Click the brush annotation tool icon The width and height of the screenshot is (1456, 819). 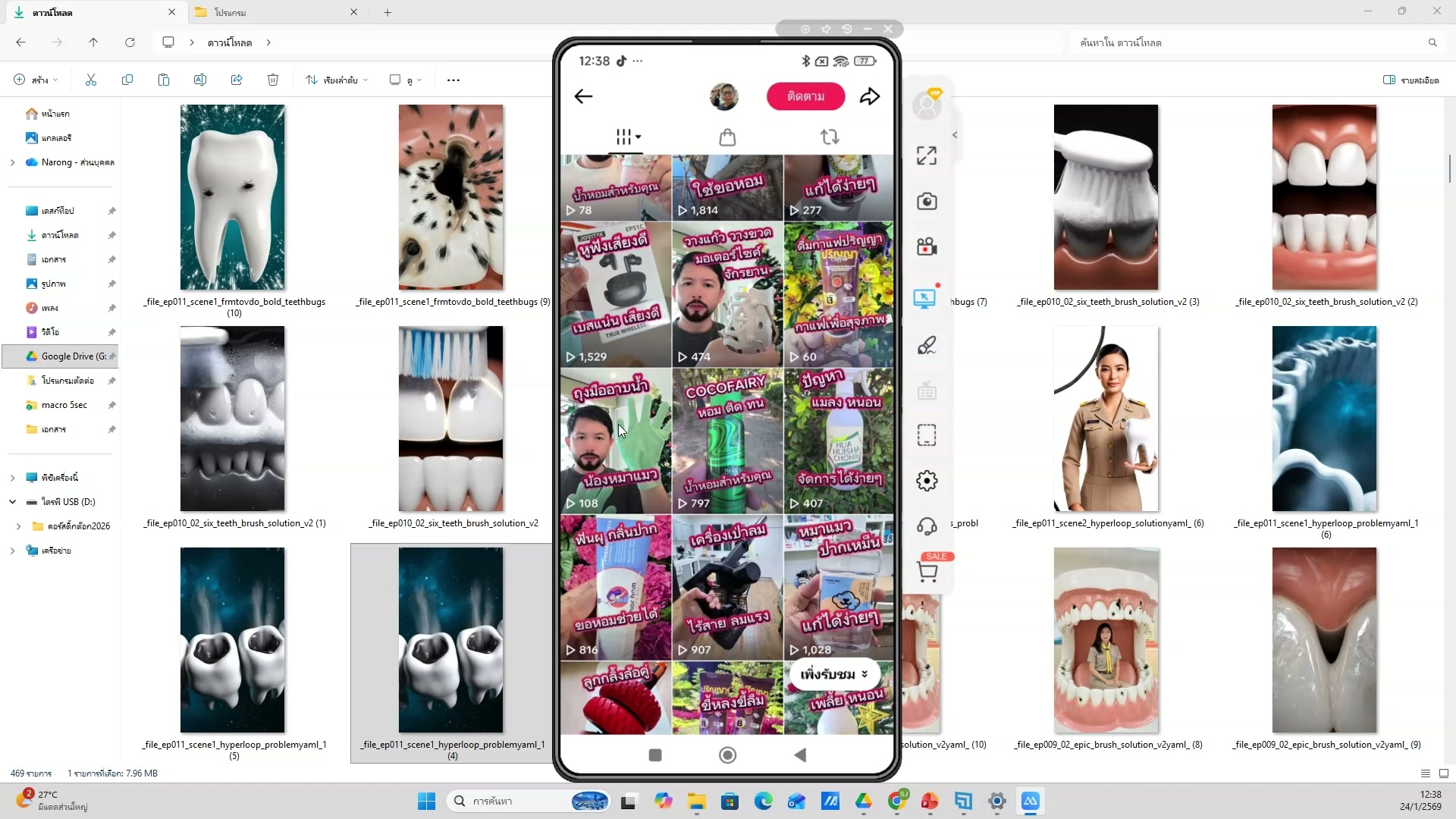(x=927, y=346)
